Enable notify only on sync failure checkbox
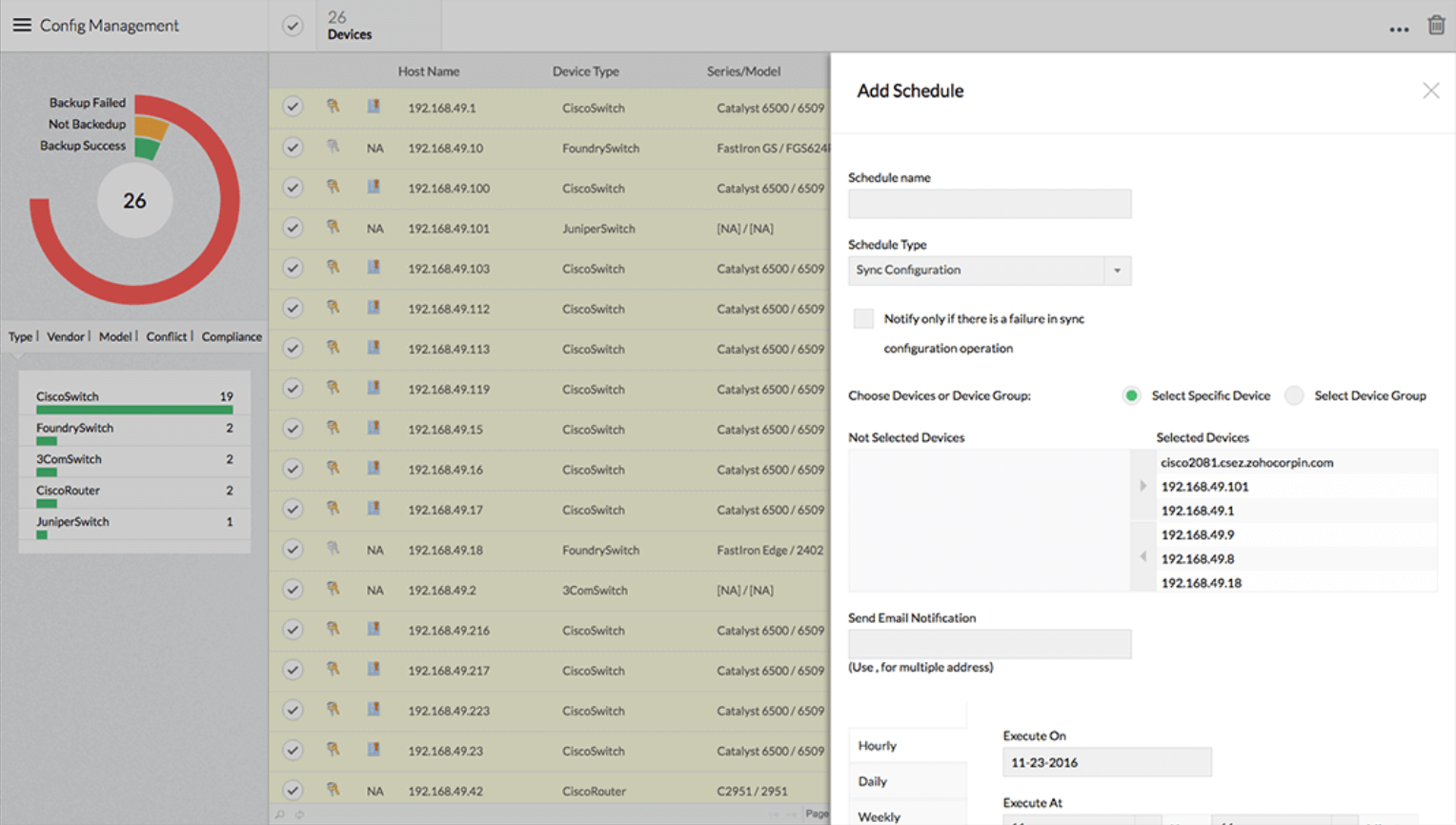This screenshot has height=825, width=1456. tap(863, 319)
